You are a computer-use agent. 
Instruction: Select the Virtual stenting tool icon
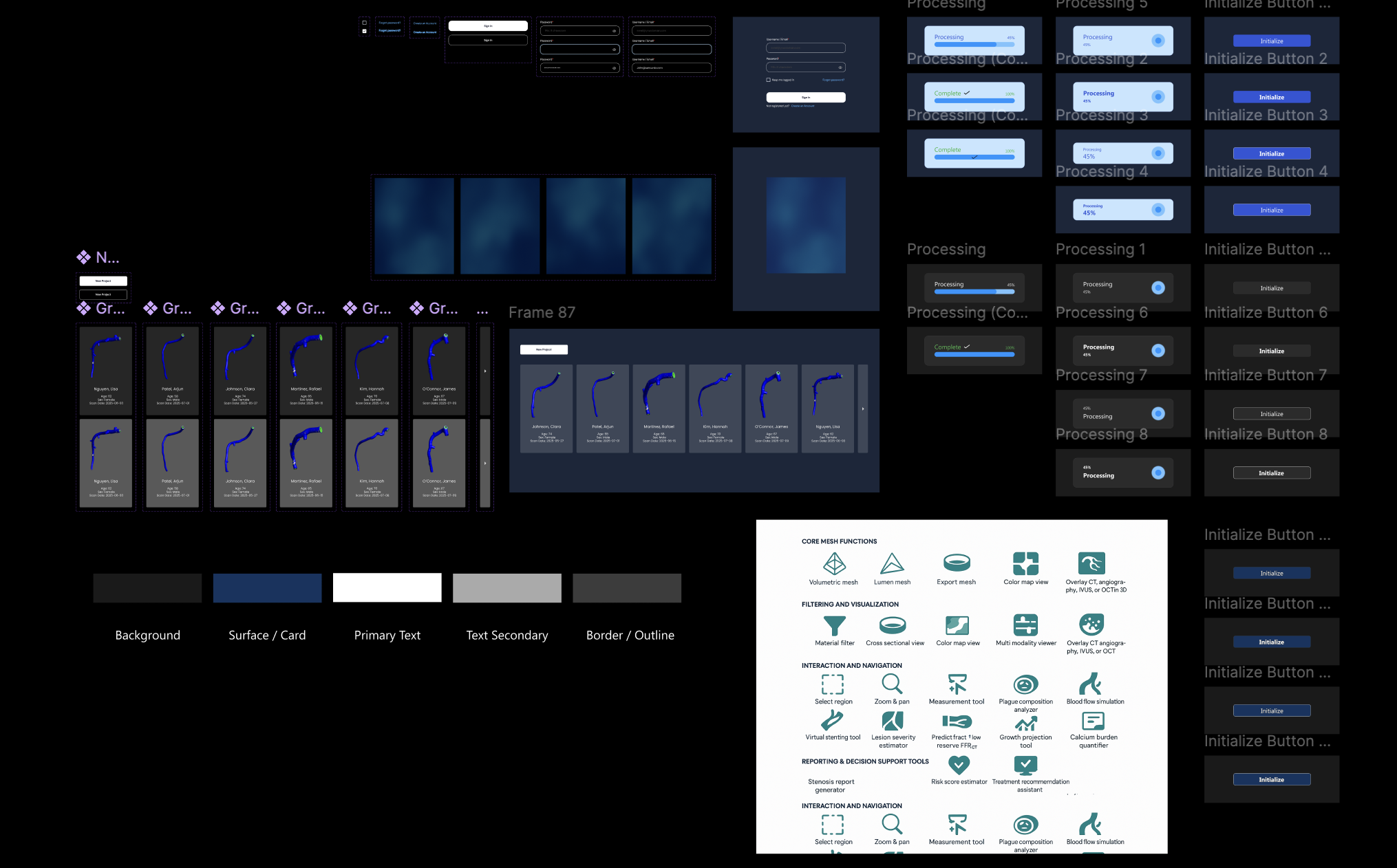[832, 720]
